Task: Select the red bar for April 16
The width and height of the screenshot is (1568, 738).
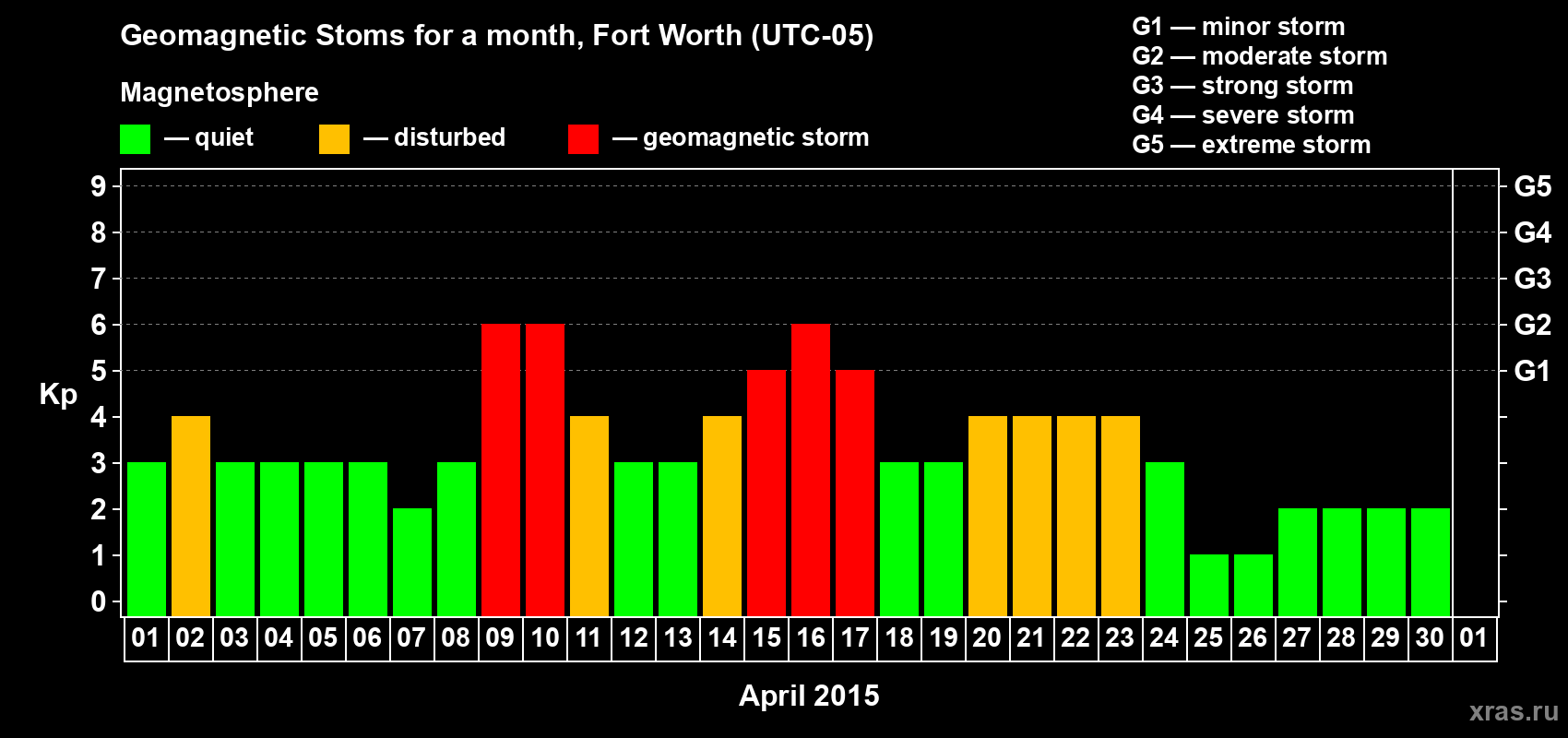Action: (x=811, y=470)
